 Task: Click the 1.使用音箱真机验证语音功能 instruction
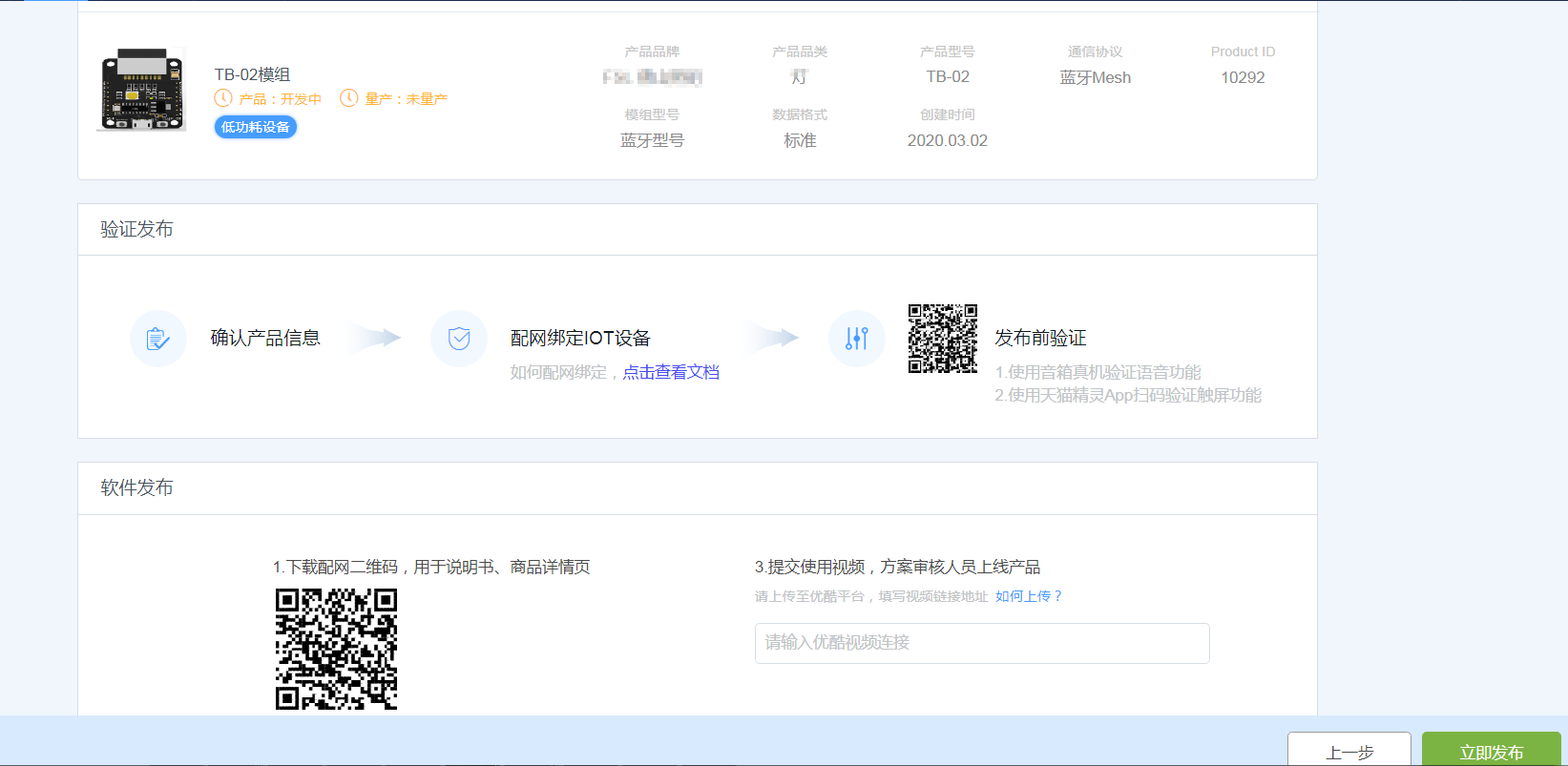point(1098,372)
